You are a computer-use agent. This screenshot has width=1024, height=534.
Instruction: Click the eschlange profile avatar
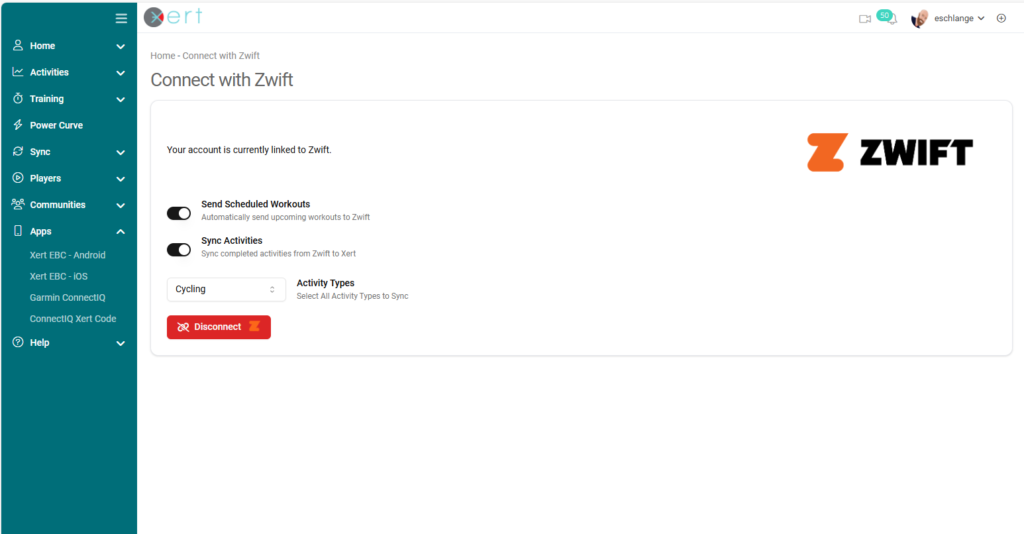click(920, 18)
